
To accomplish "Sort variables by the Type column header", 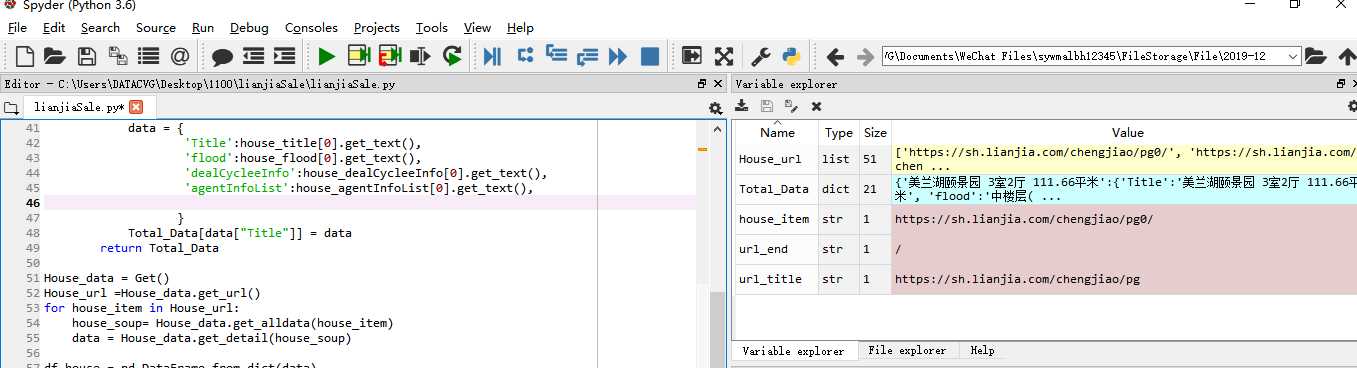I will [839, 132].
